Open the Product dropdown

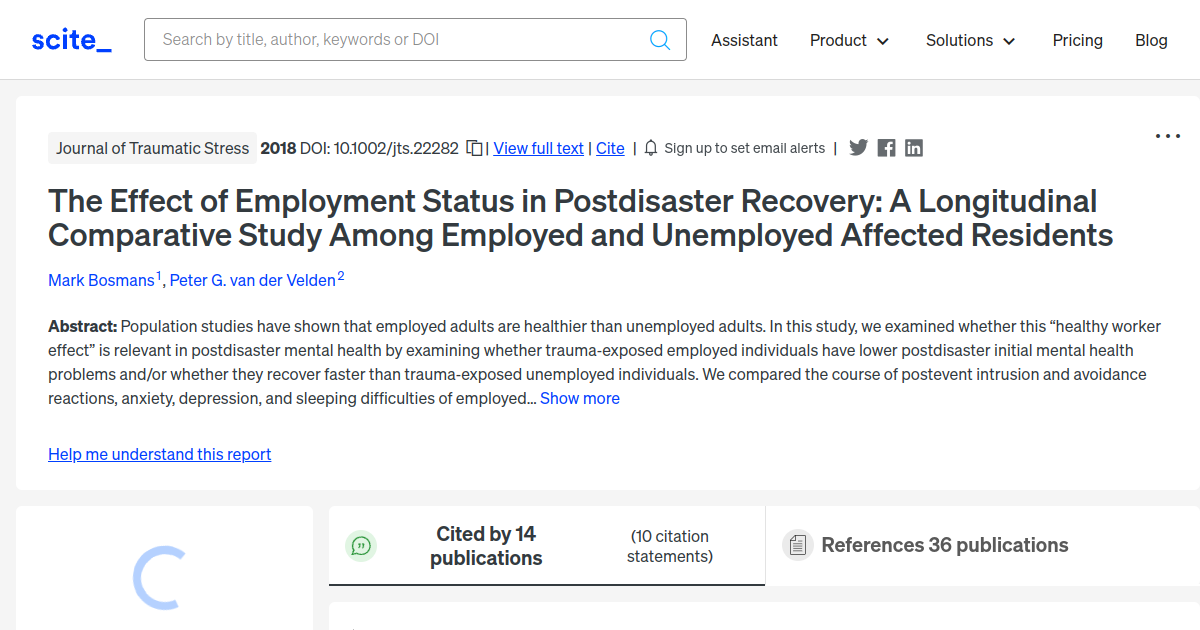(849, 40)
